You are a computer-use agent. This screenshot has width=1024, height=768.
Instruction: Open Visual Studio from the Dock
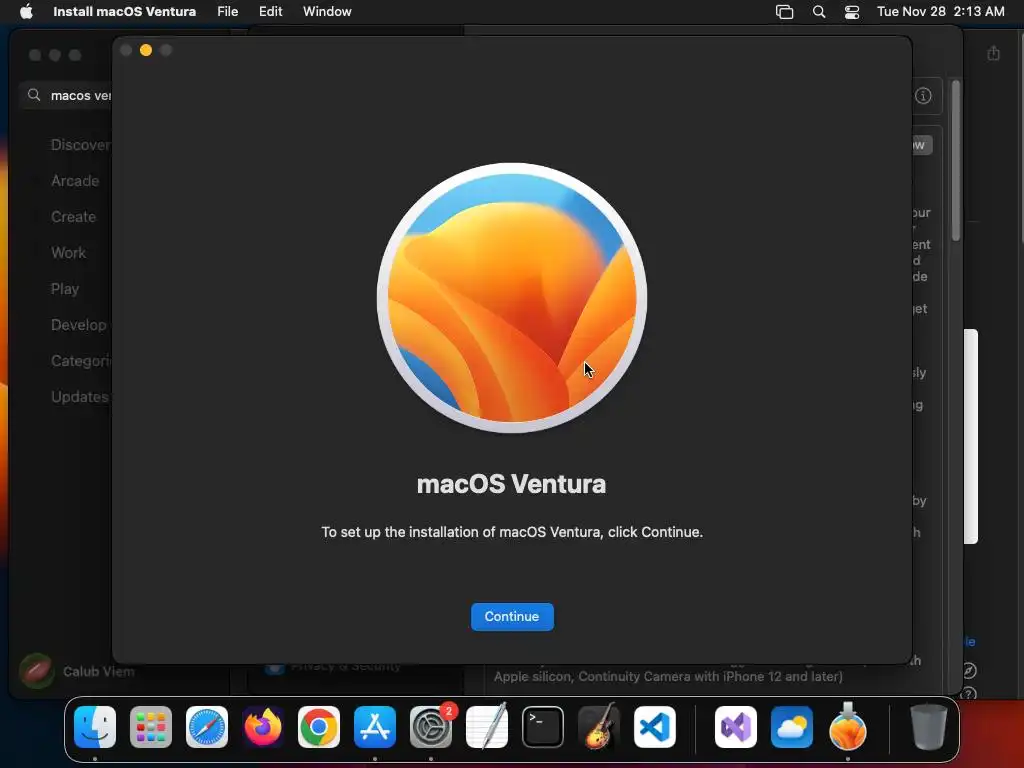click(736, 727)
